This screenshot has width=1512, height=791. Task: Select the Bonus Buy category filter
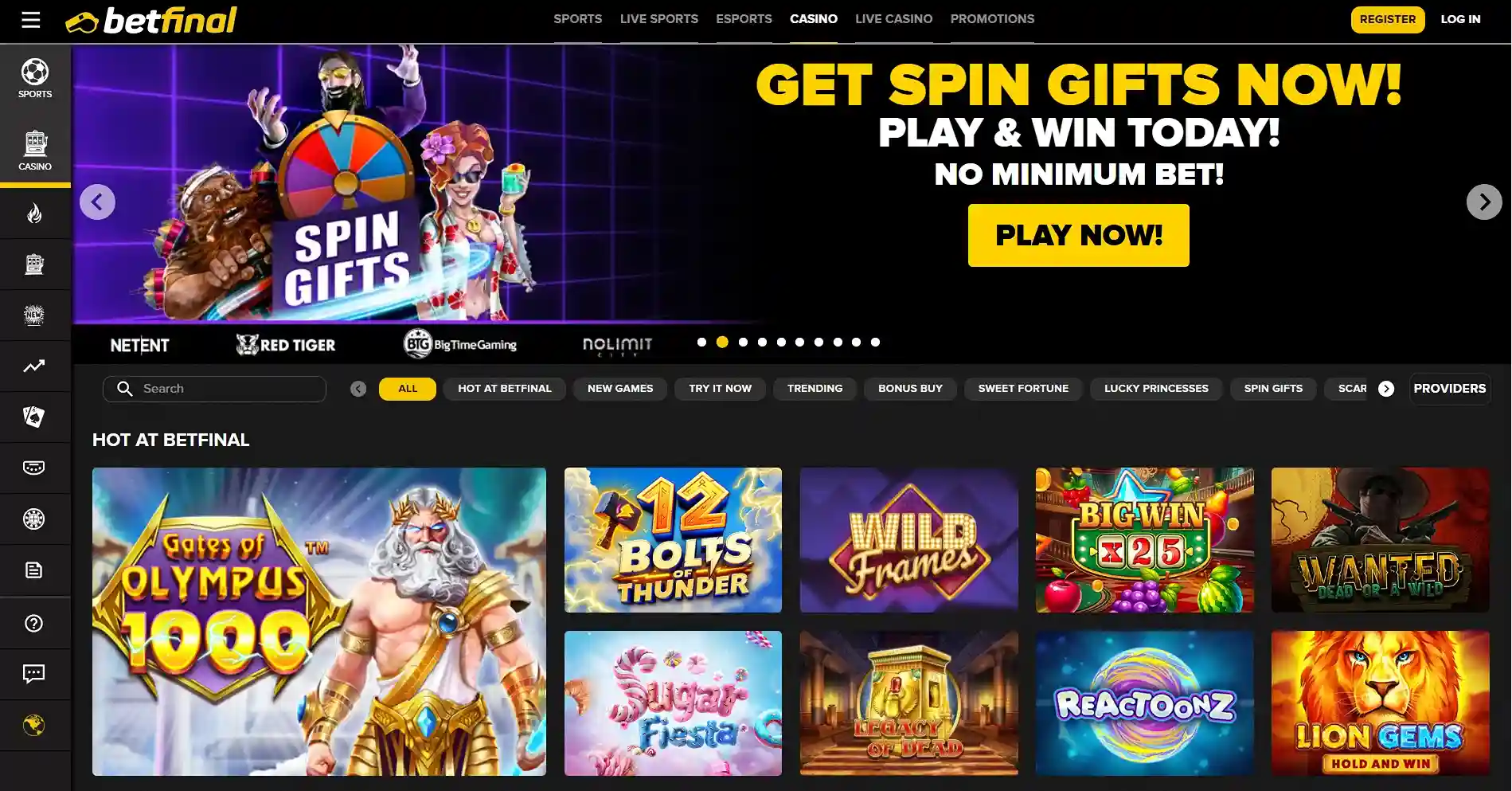pyautogui.click(x=910, y=389)
